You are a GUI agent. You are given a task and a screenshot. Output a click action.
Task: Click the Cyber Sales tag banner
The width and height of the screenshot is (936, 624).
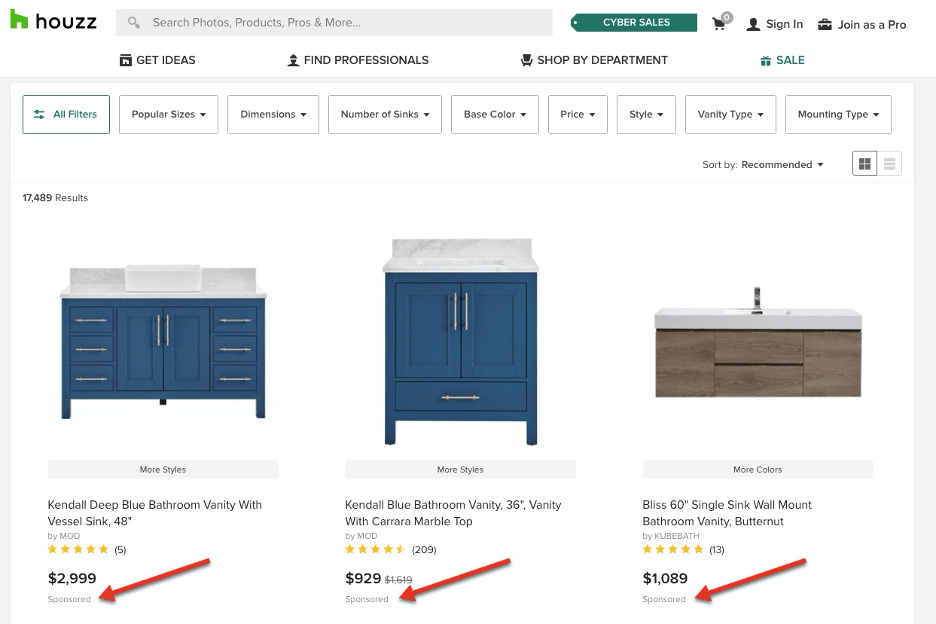pyautogui.click(x=634, y=22)
